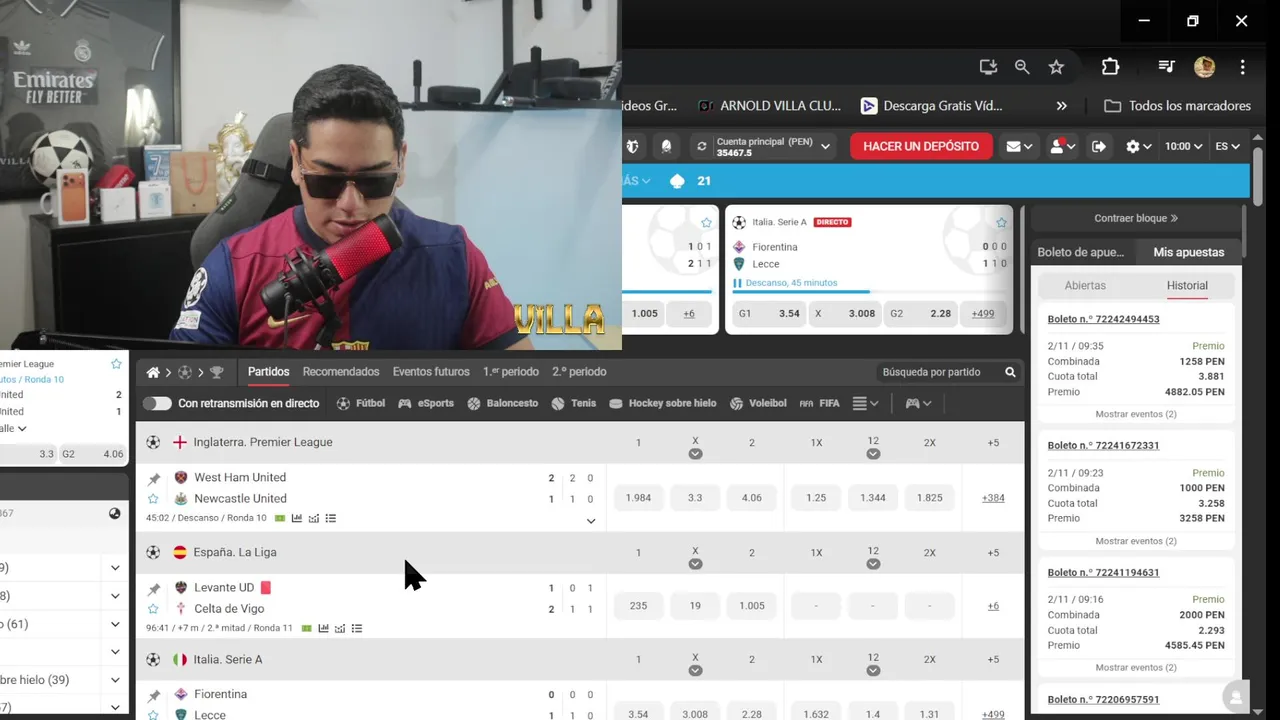Open the settings gear dropdown
The image size is (1280, 720).
(x=1139, y=147)
